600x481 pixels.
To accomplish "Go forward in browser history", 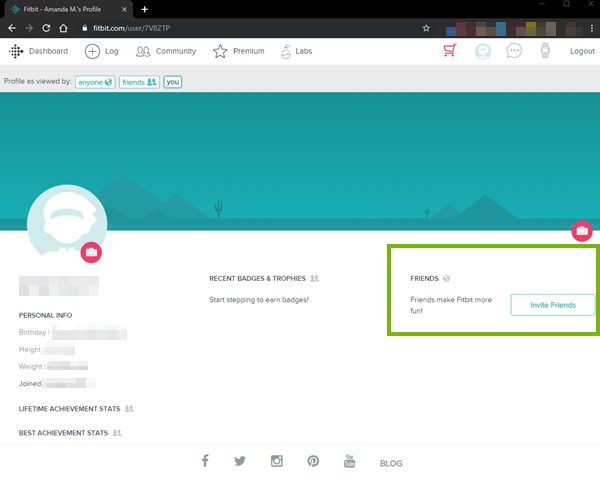I will (29, 28).
